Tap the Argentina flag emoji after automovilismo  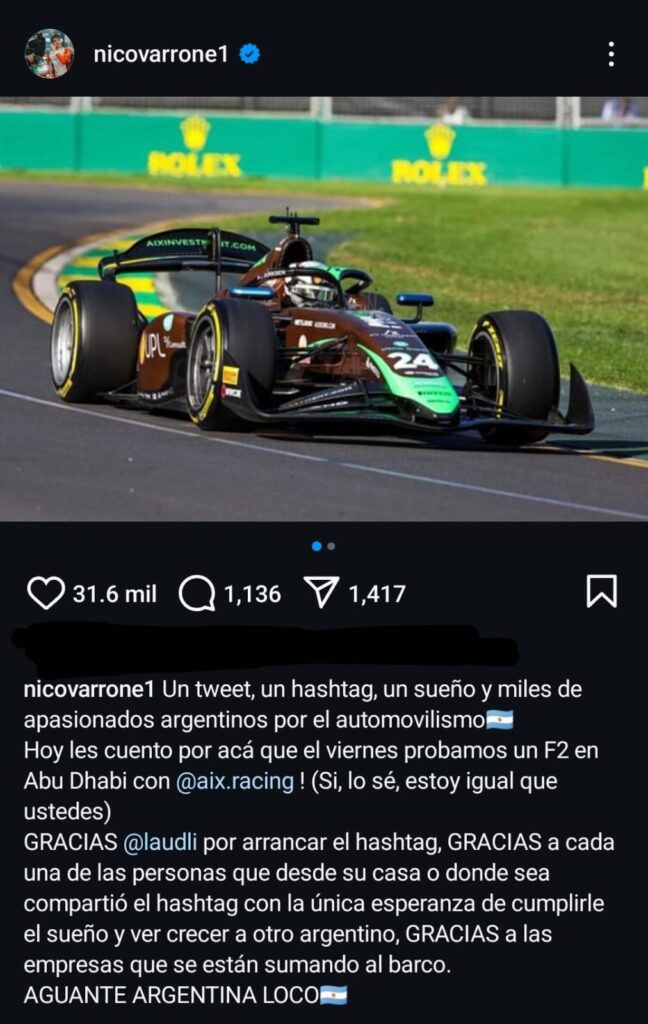pos(500,720)
